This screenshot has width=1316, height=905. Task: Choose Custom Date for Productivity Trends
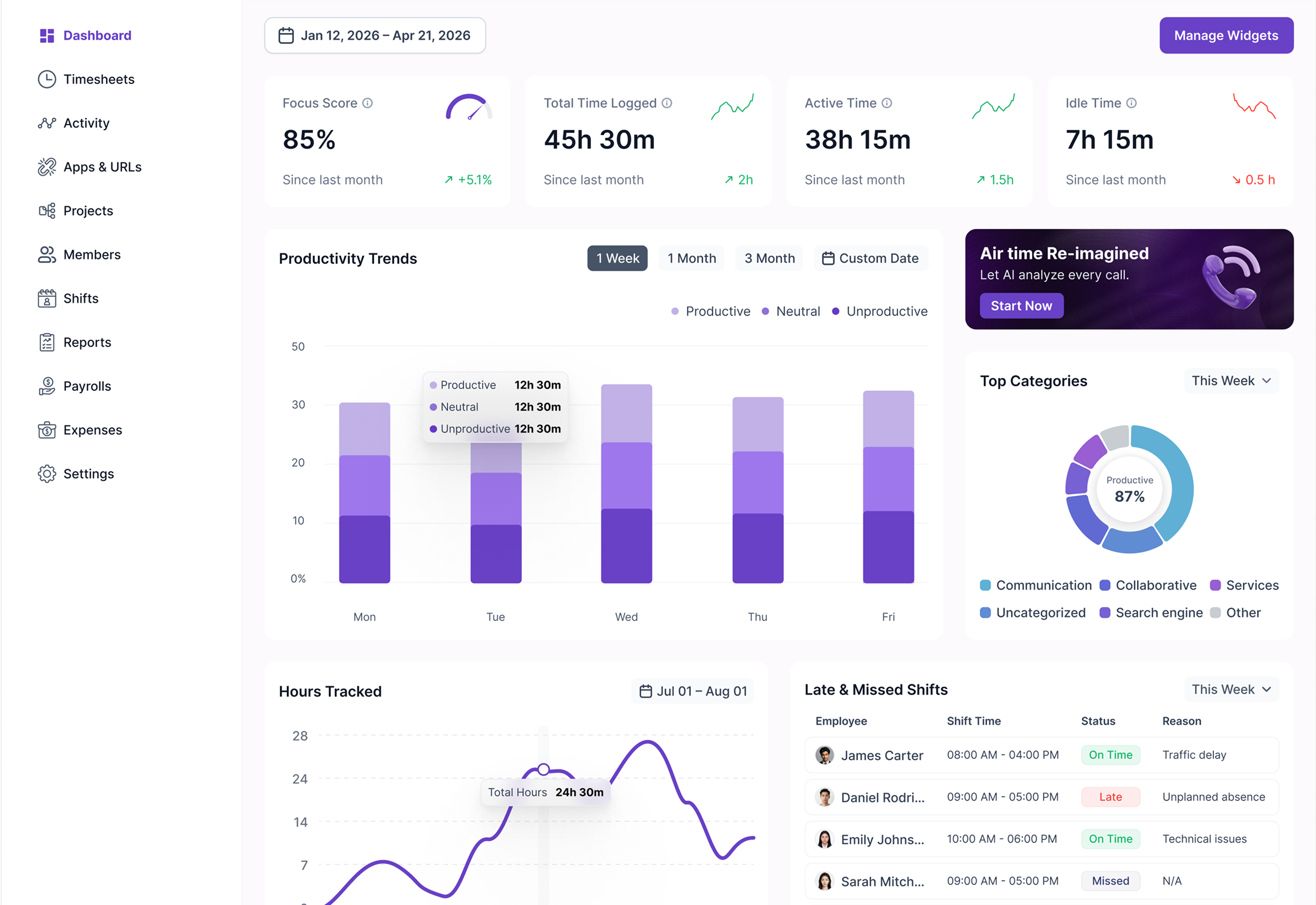point(871,259)
